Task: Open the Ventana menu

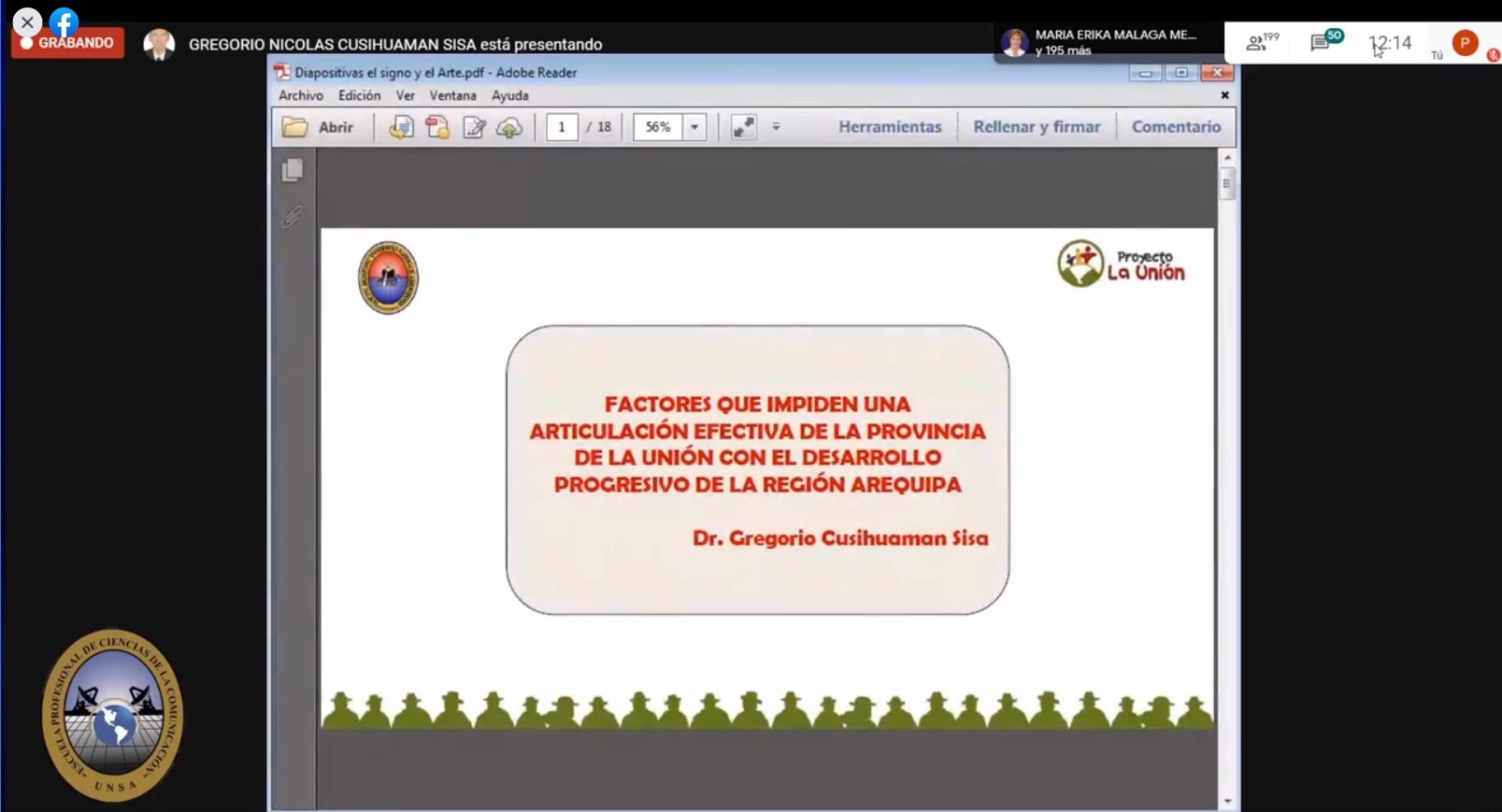Action: pos(452,95)
